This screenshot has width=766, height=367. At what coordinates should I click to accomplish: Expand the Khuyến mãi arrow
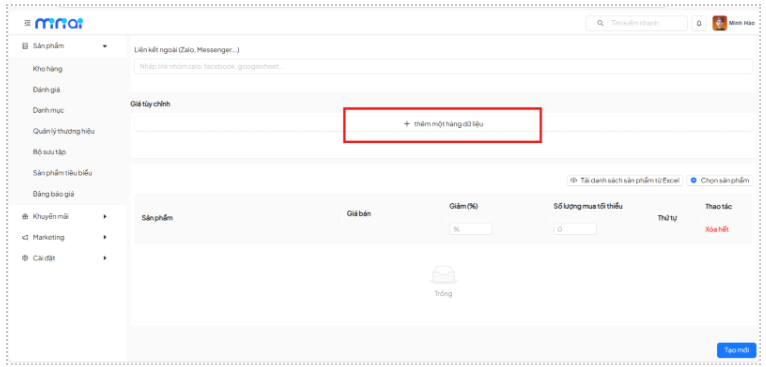click(x=105, y=216)
